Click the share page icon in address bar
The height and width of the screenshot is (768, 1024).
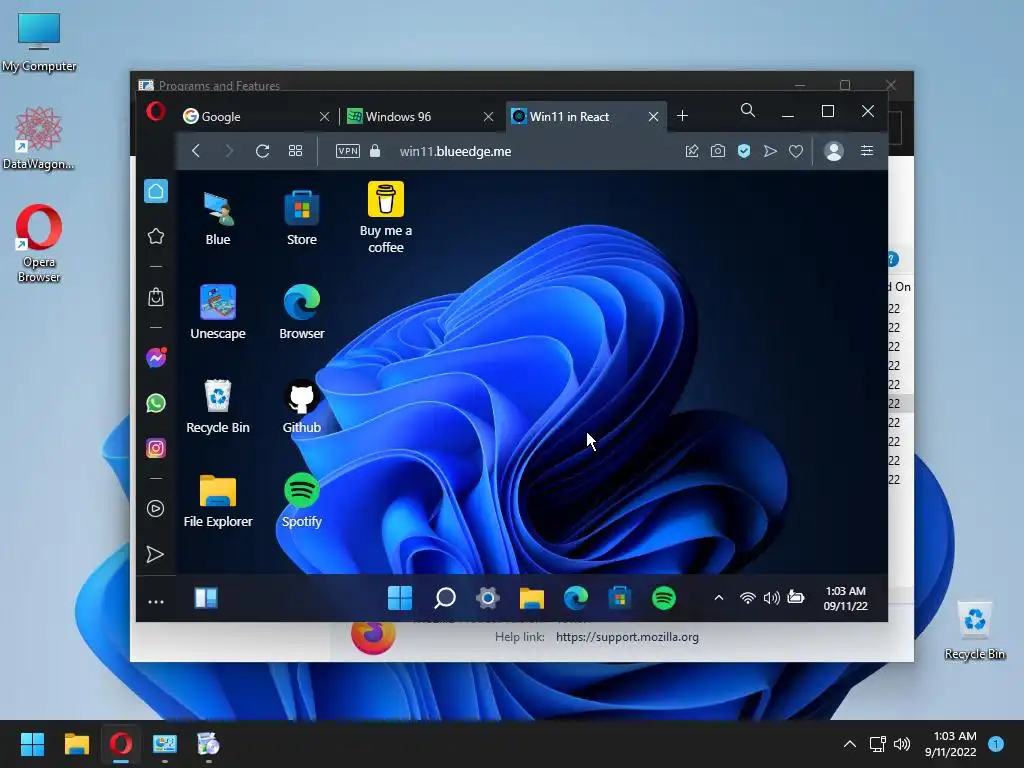point(692,151)
